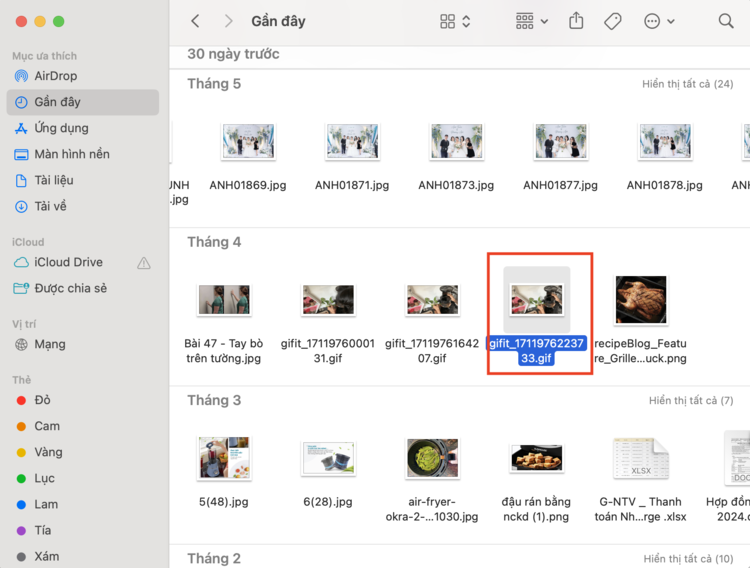
Task: Click the Share toolbar icon
Action: [576, 21]
